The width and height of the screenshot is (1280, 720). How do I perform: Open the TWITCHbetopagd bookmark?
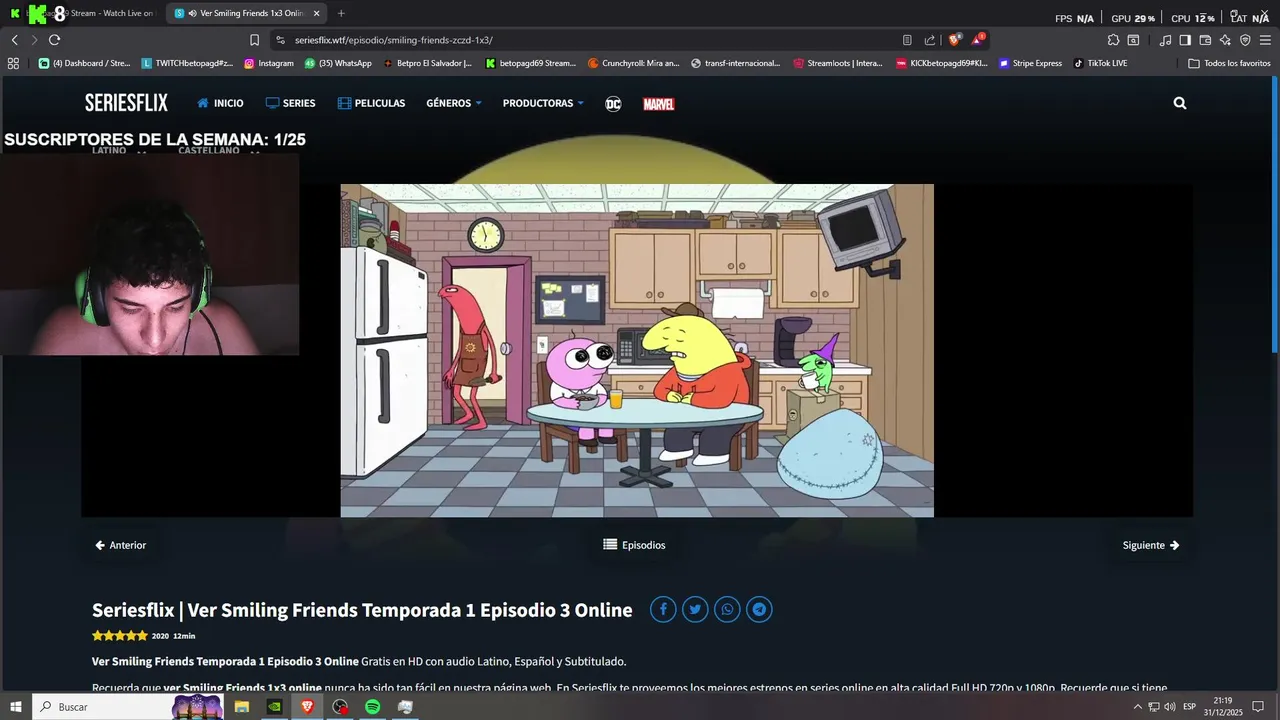coord(187,63)
